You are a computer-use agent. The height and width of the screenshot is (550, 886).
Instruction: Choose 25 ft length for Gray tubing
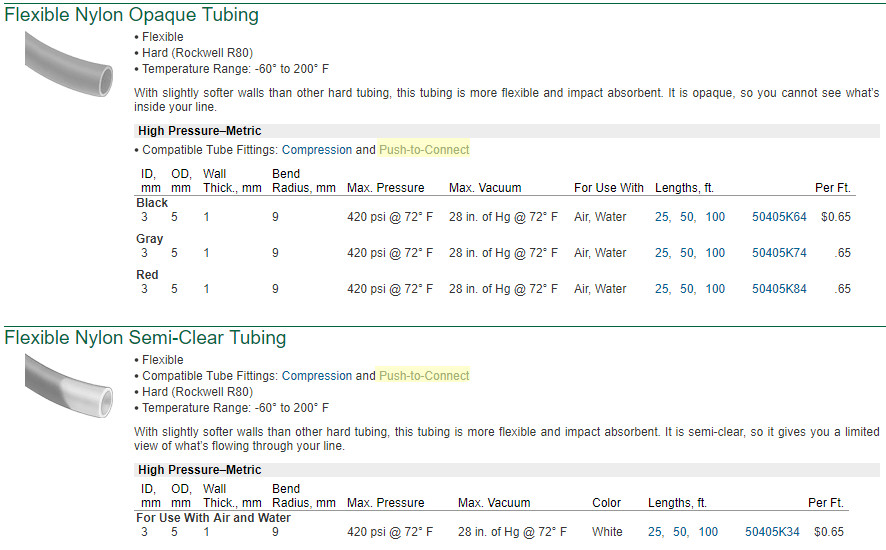tap(662, 253)
